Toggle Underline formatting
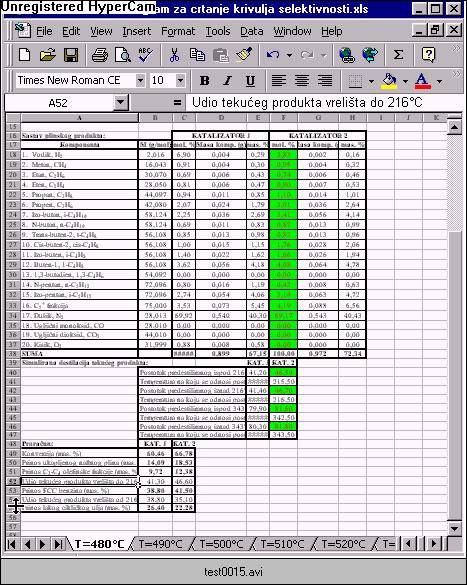Screen dimensions: 467x585 click(250, 80)
